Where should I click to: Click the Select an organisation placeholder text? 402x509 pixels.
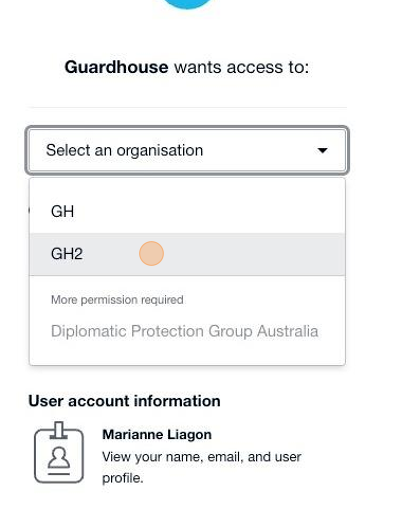(x=124, y=150)
